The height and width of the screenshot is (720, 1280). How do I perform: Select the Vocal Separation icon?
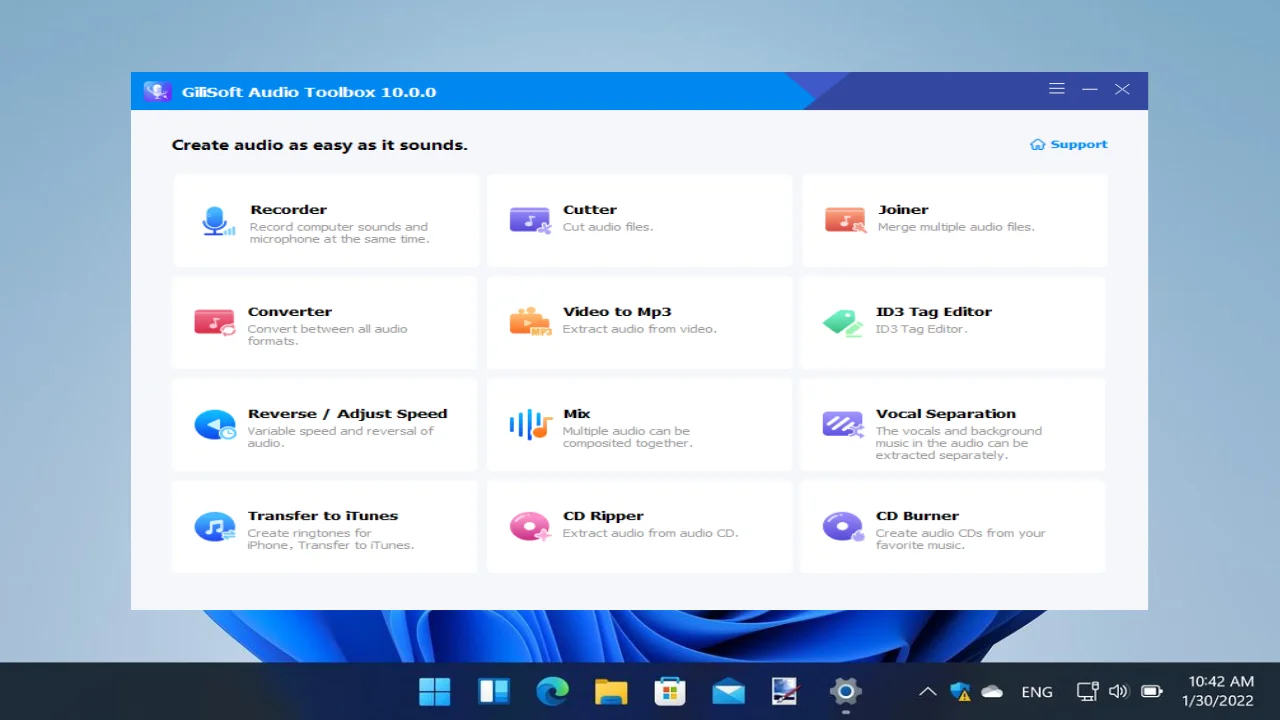pyautogui.click(x=843, y=425)
